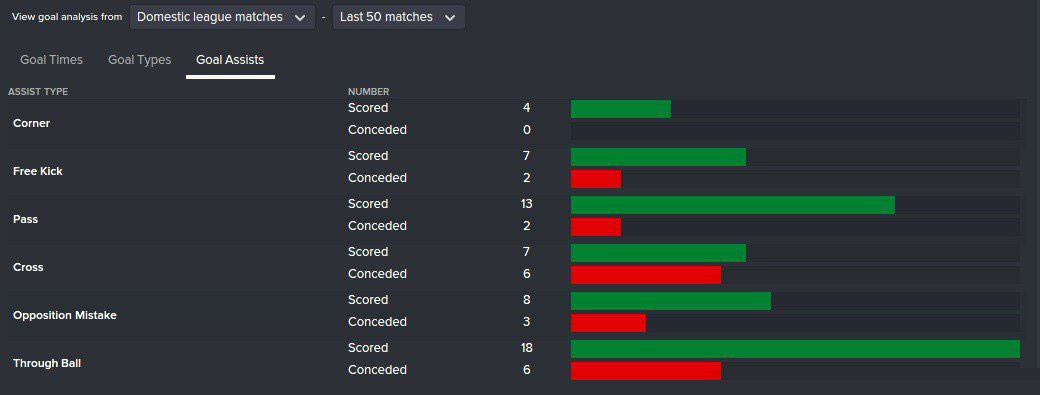
Task: Open the Last 50 matches dropdown
Action: 399,17
